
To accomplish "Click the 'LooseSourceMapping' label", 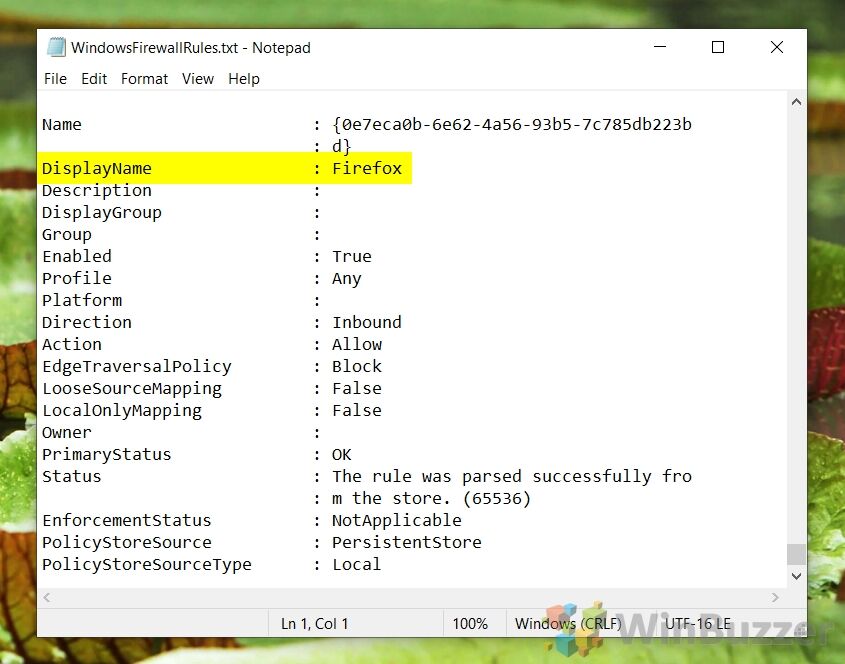I will pos(132,389).
